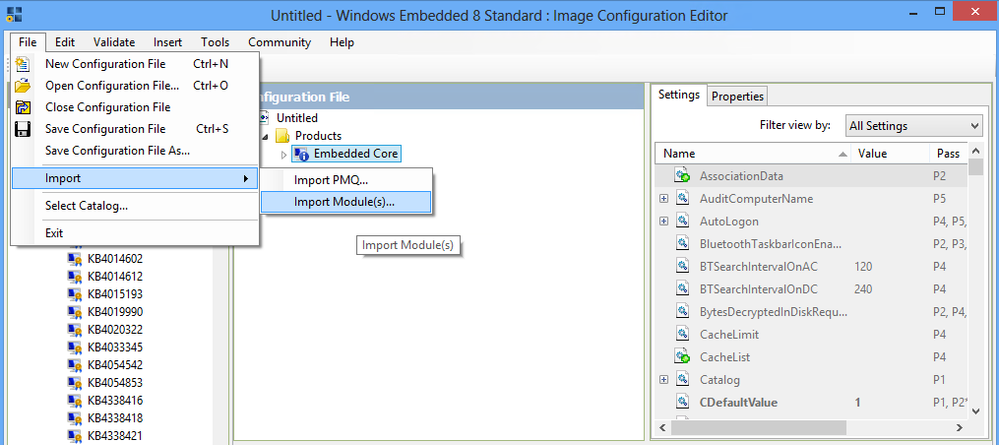
Task: Click the KB4015193 package icon
Action: click(75, 295)
